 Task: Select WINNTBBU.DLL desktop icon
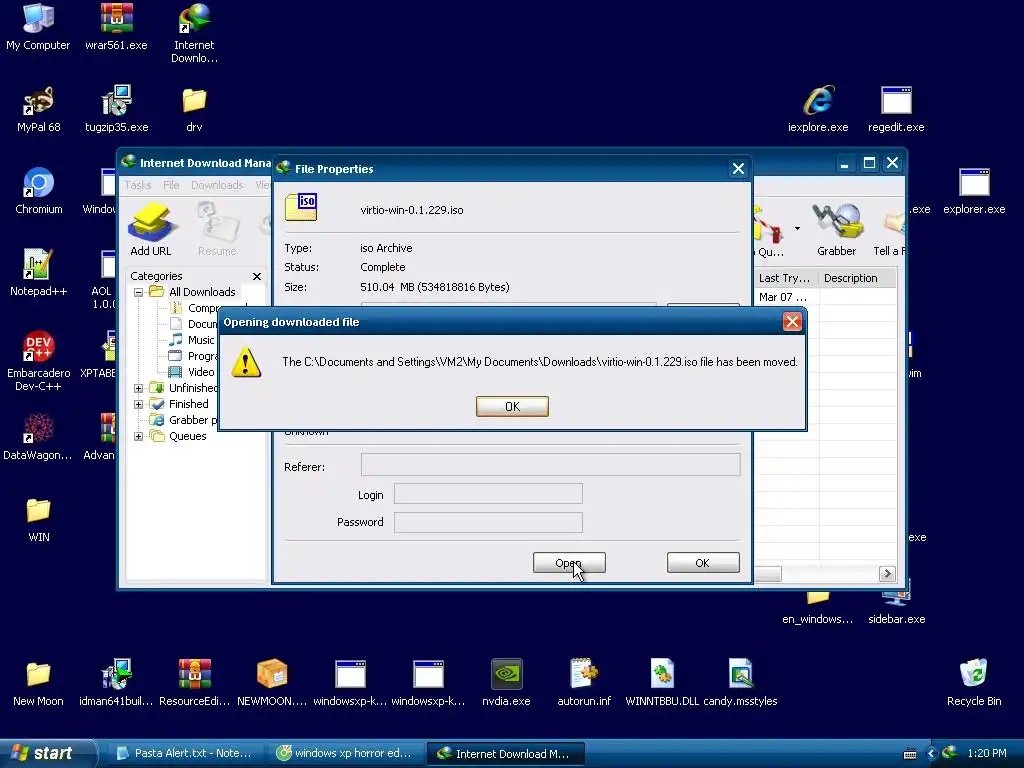662,682
